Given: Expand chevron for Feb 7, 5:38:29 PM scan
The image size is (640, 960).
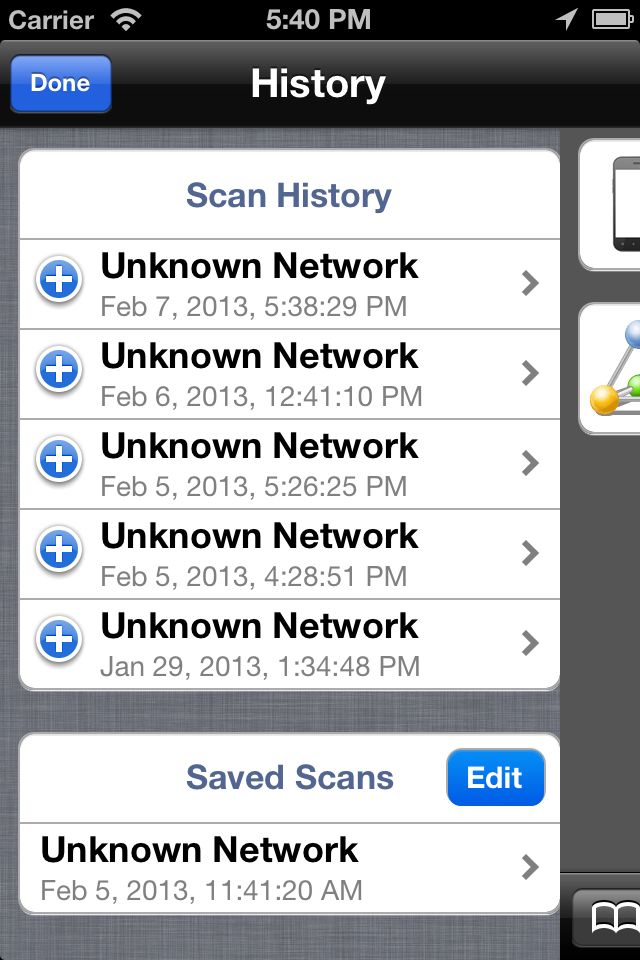Looking at the screenshot, I should [x=530, y=283].
